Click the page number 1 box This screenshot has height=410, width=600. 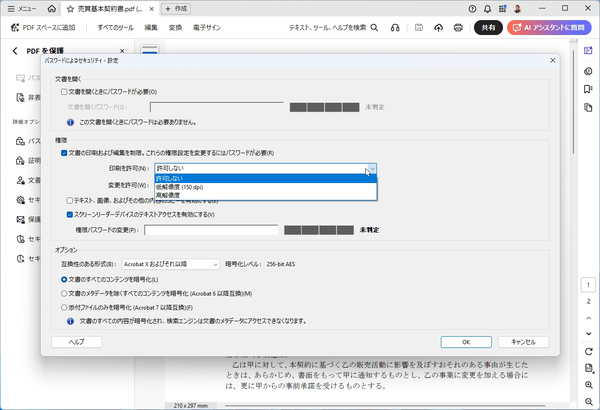[x=588, y=285]
